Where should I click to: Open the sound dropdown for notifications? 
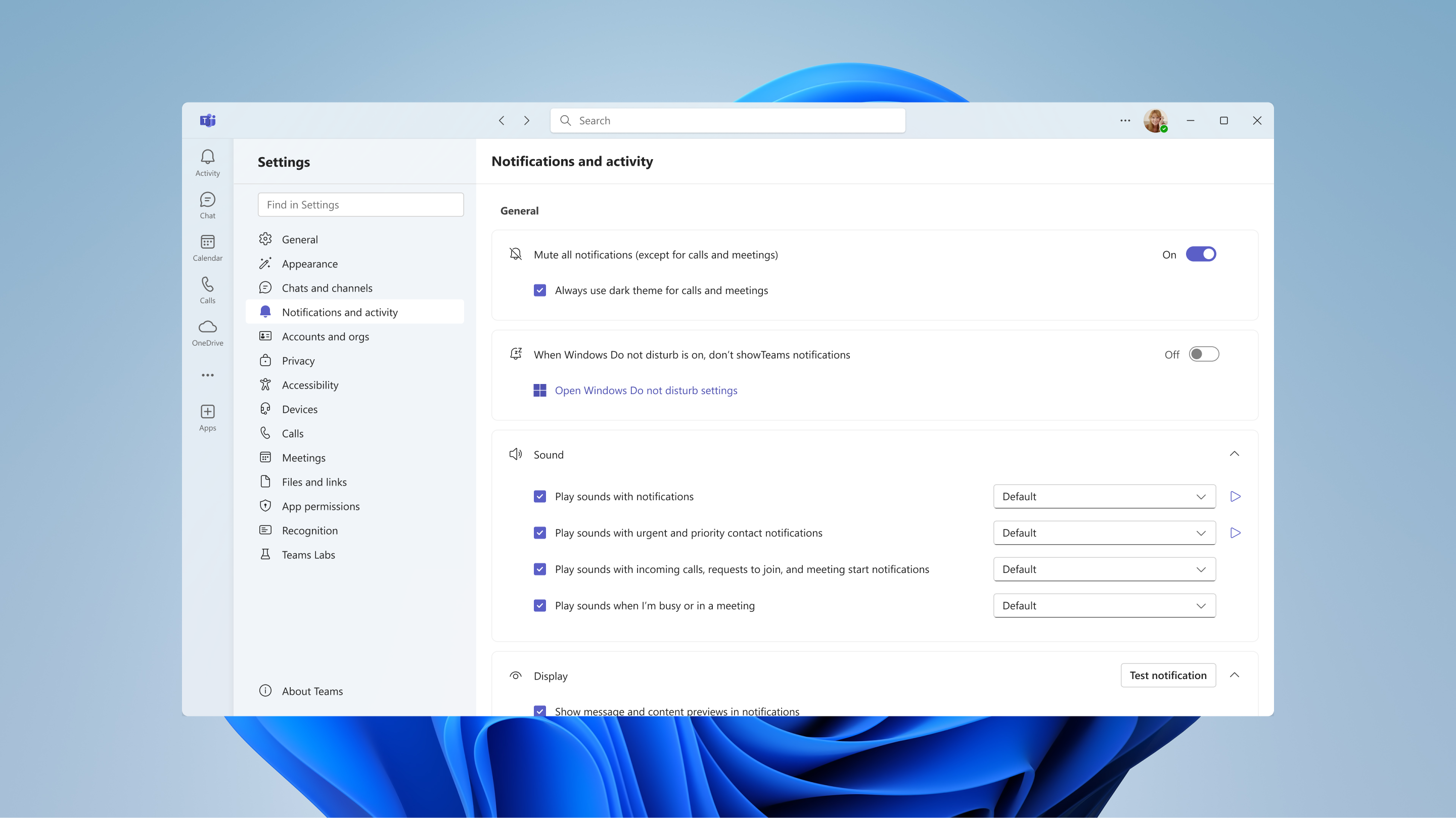coord(1104,496)
